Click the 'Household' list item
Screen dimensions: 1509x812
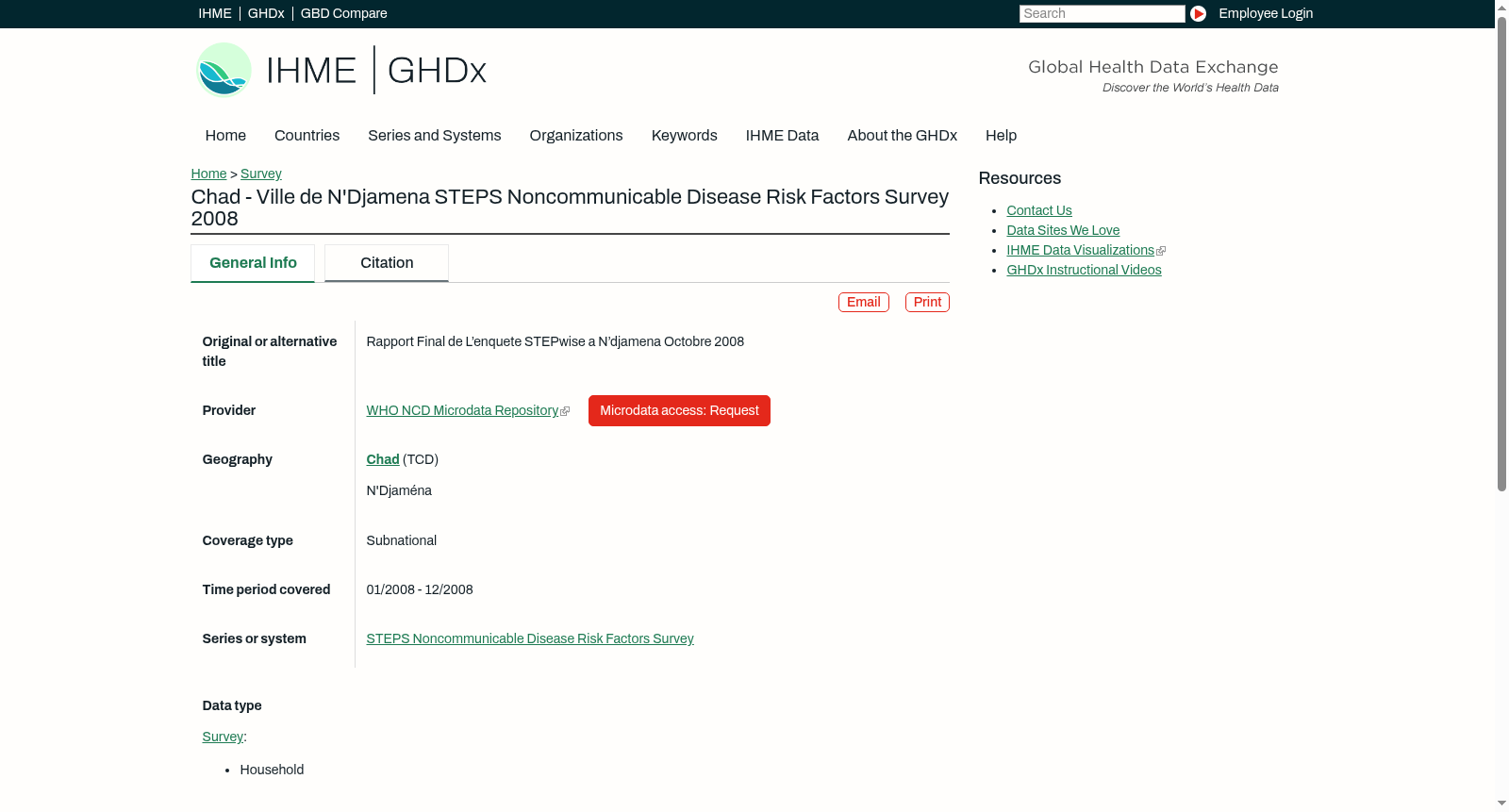(x=272, y=770)
